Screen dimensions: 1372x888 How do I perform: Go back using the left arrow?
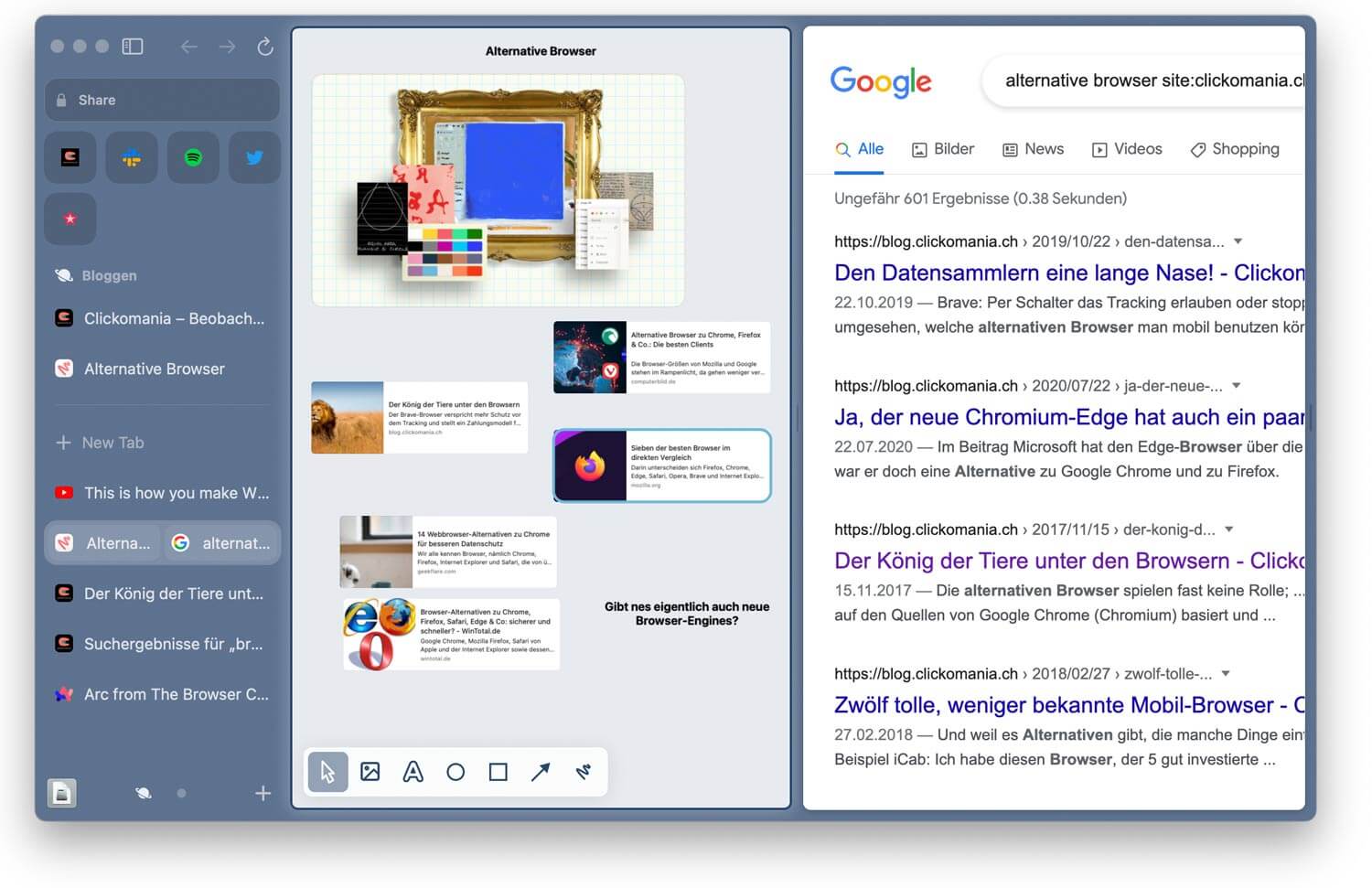click(x=189, y=47)
